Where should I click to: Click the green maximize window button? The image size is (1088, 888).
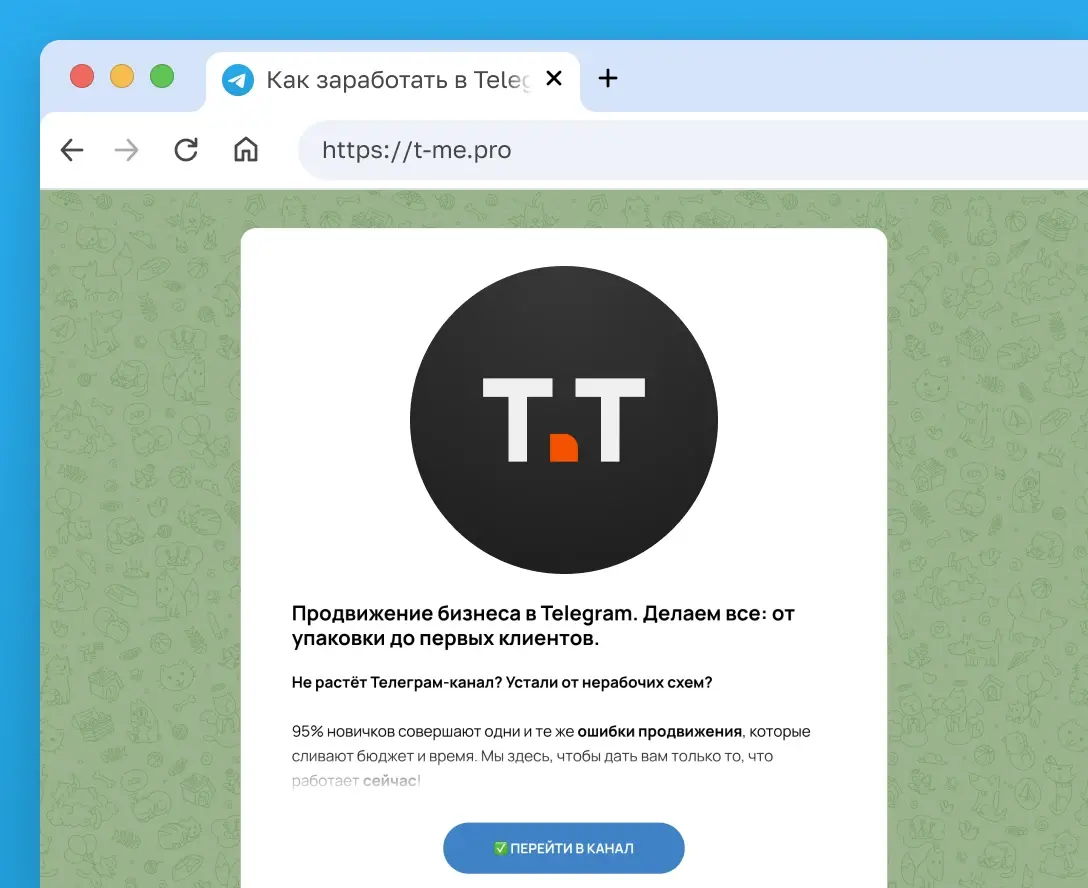pos(162,76)
